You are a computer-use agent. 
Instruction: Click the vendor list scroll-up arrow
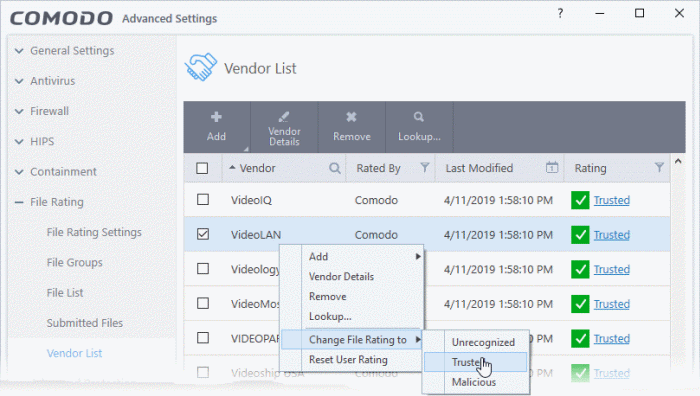tap(678, 161)
